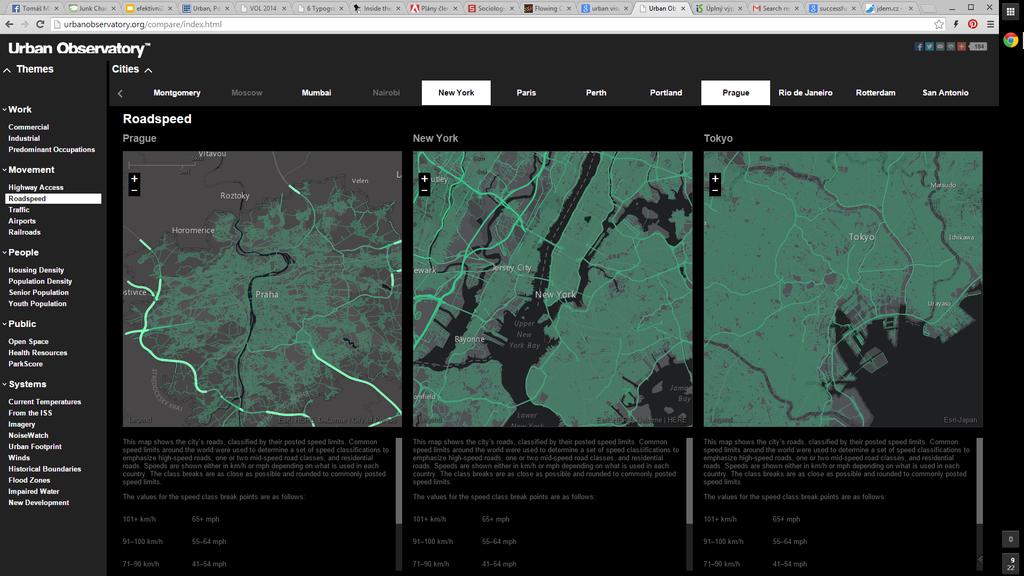Zoom out on the New York map
The height and width of the screenshot is (576, 1024).
(424, 191)
